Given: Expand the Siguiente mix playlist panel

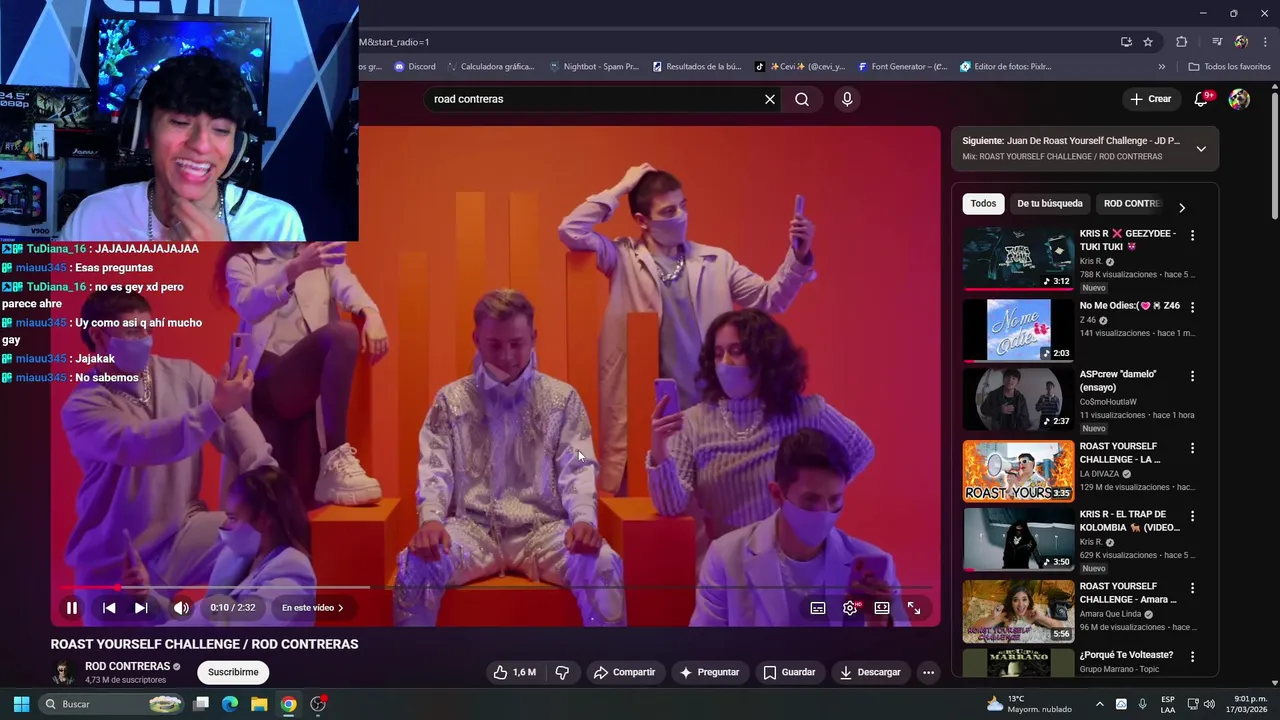Looking at the screenshot, I should 1201,149.
